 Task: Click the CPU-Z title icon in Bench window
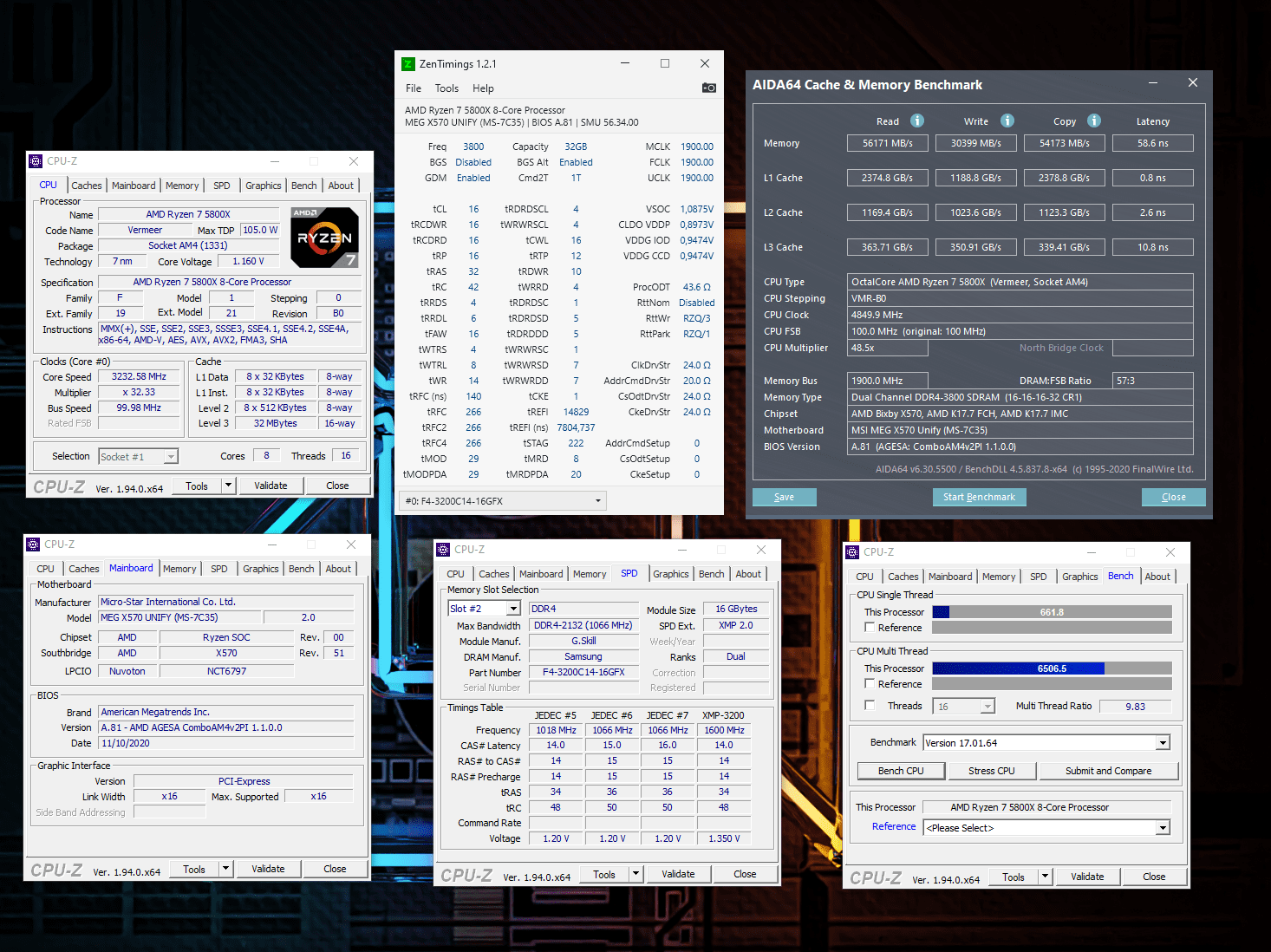pos(852,552)
